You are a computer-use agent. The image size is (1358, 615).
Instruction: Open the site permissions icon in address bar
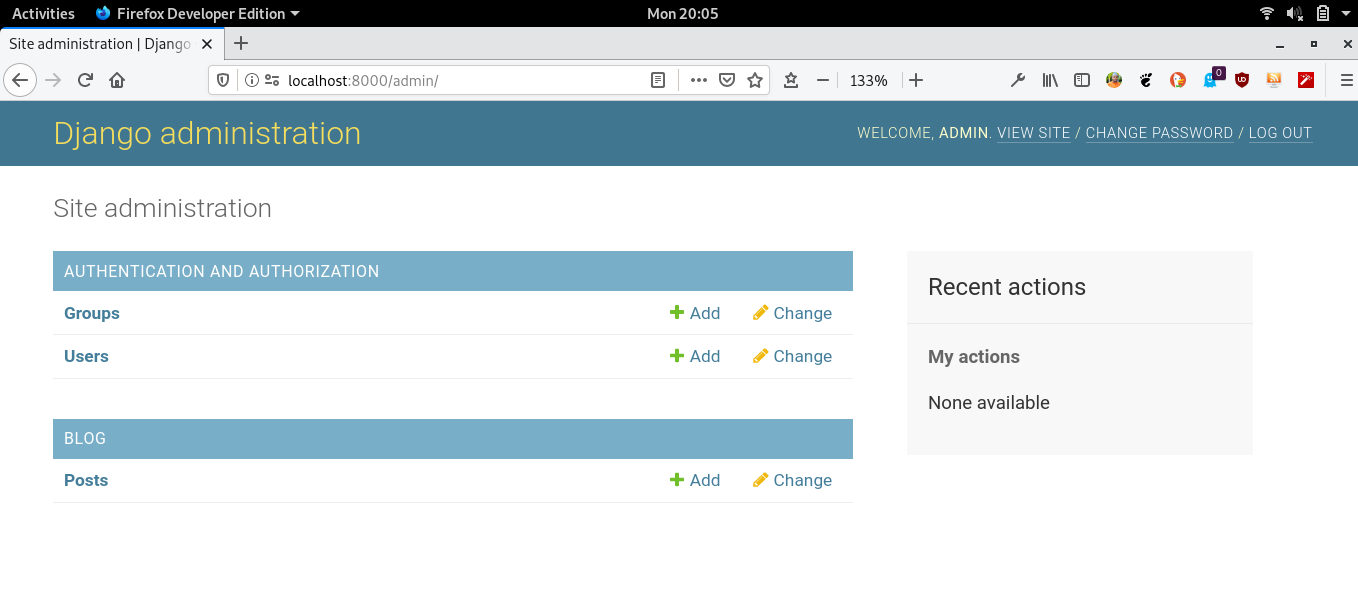(x=271, y=80)
